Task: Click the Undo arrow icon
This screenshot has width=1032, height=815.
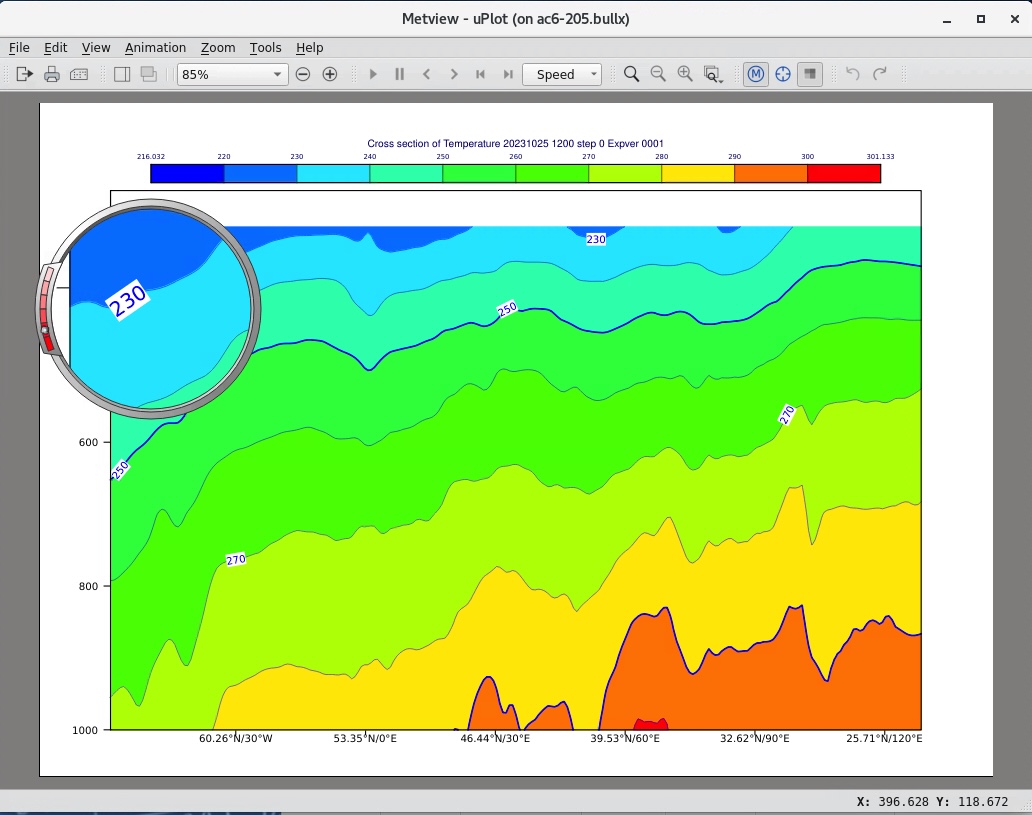Action: pos(852,74)
